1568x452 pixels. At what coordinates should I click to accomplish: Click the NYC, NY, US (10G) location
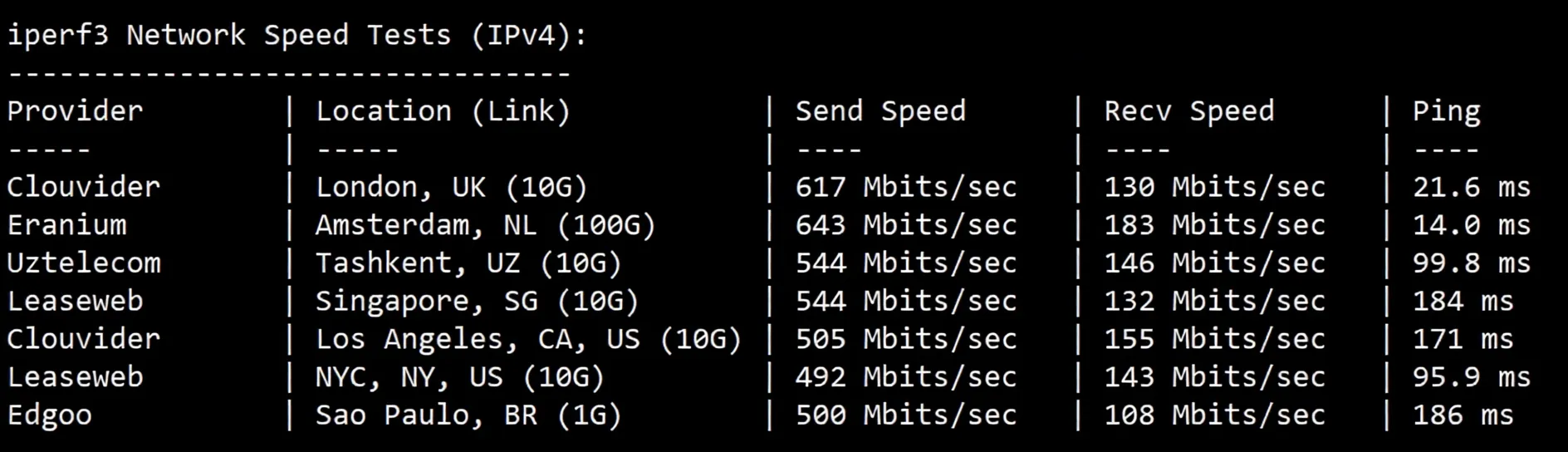(459, 377)
